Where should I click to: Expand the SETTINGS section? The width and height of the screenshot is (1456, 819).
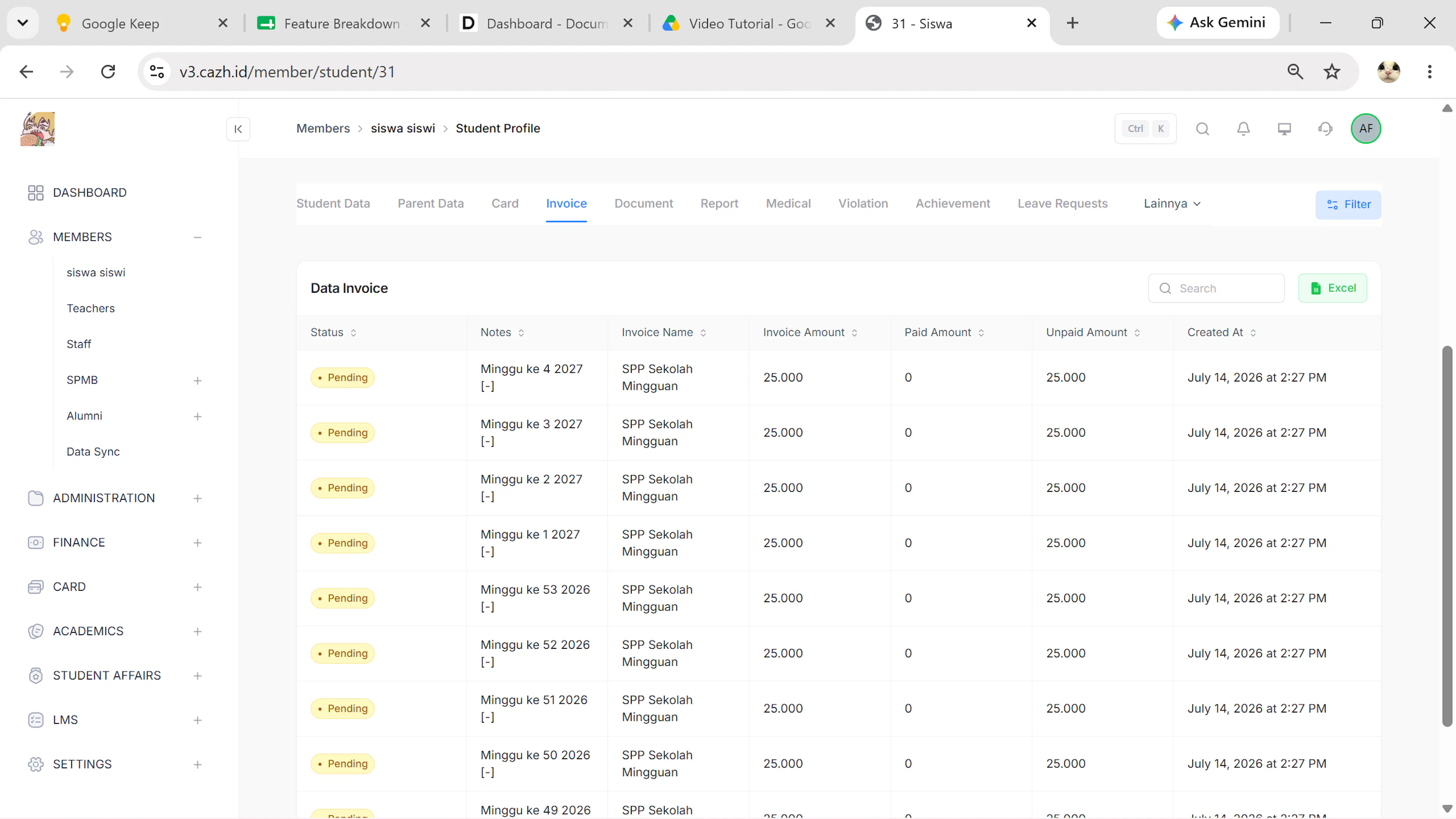pyautogui.click(x=197, y=765)
